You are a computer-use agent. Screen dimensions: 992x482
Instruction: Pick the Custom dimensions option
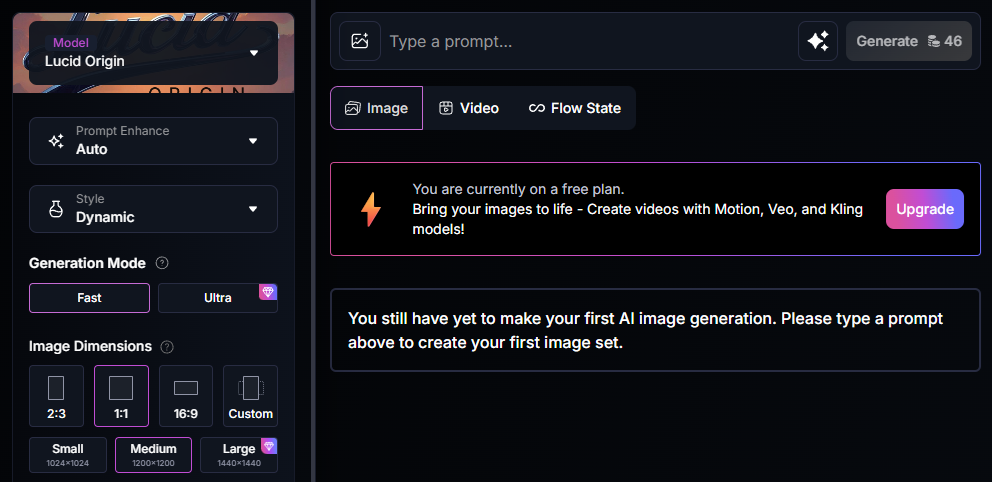coord(250,396)
